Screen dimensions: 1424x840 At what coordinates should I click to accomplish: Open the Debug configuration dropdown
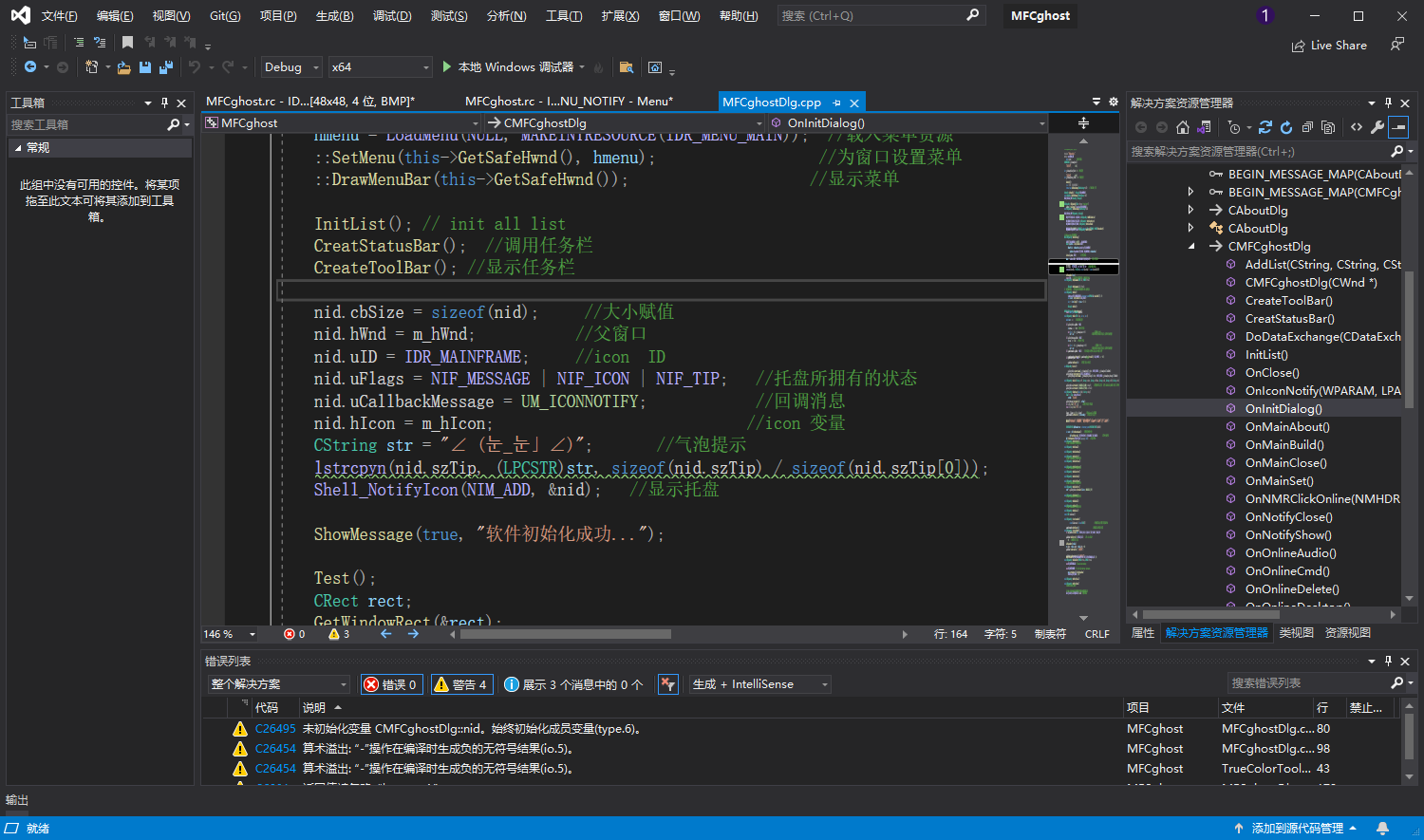290,67
